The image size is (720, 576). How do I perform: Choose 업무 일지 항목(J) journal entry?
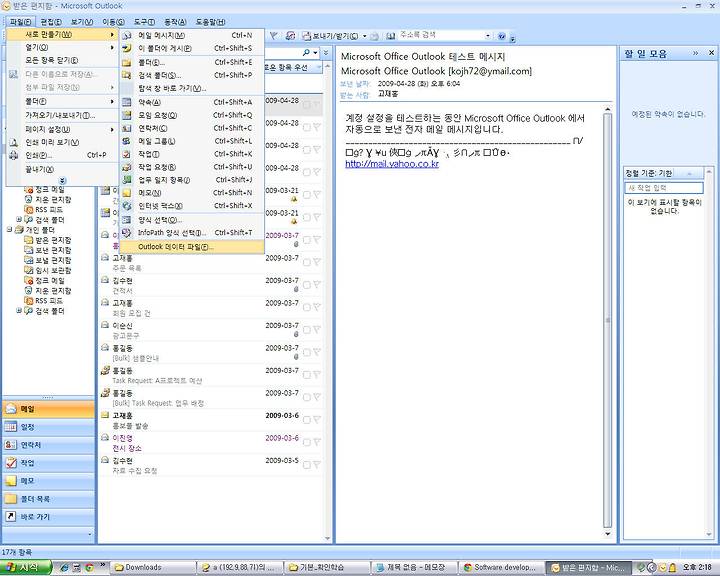pyautogui.click(x=192, y=180)
